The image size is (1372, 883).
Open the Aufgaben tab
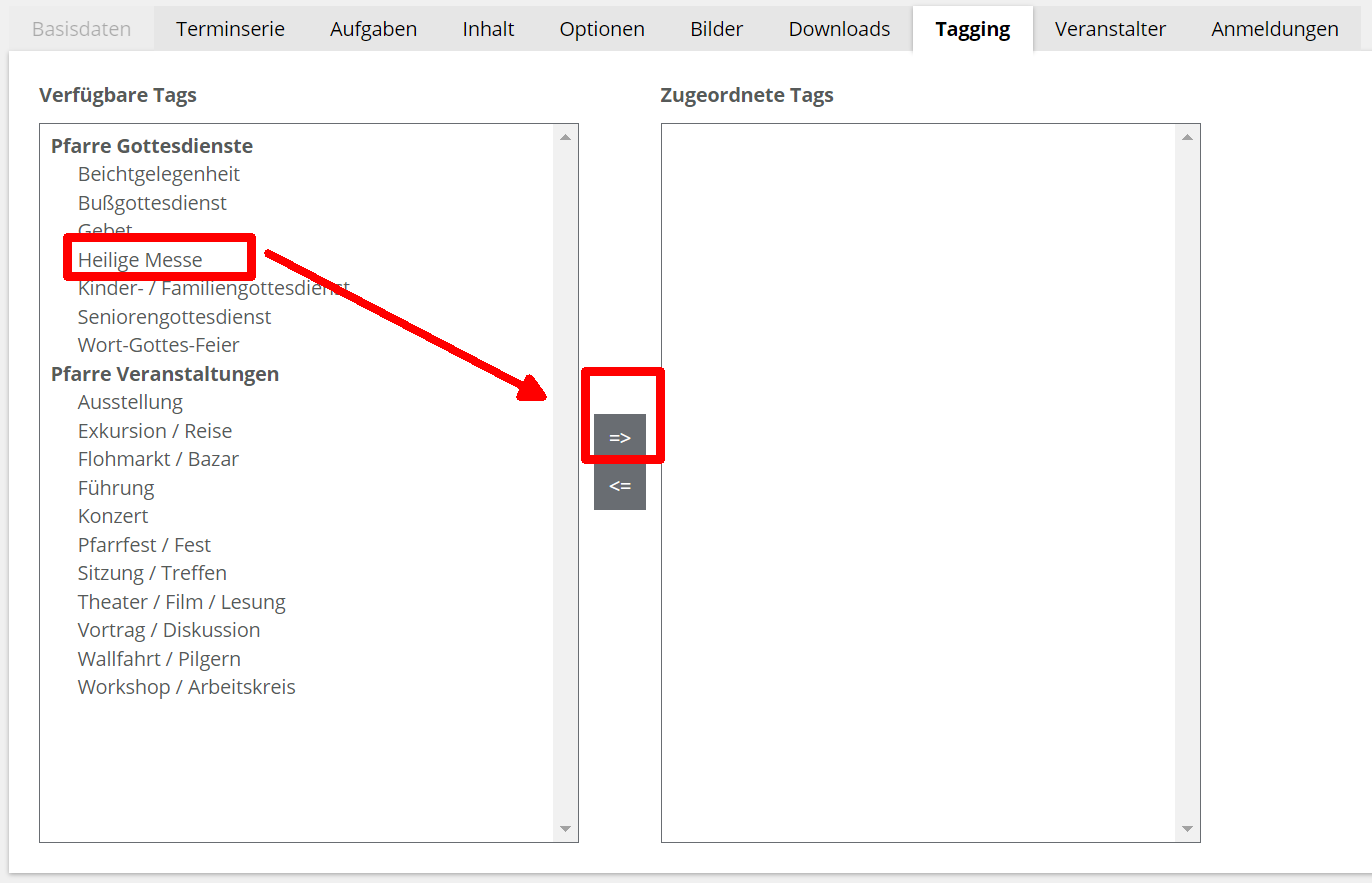(373, 29)
